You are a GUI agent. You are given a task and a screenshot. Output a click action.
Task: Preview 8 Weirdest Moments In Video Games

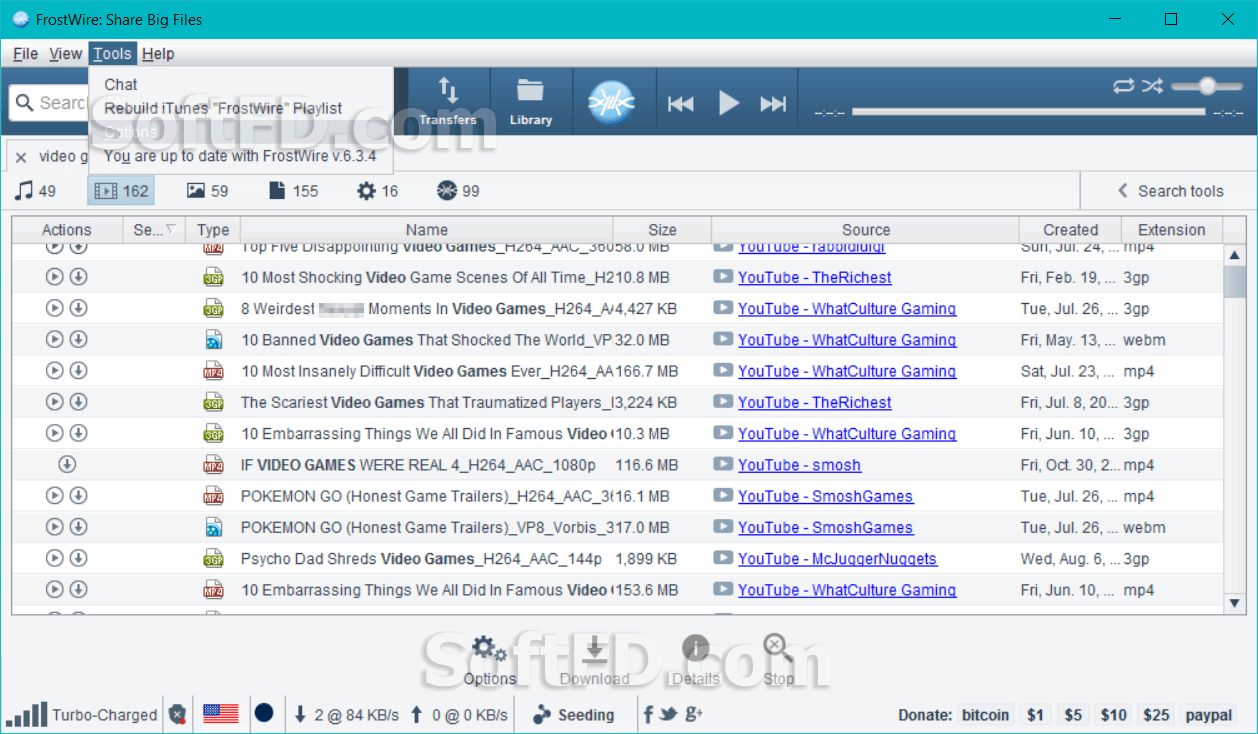click(x=55, y=309)
